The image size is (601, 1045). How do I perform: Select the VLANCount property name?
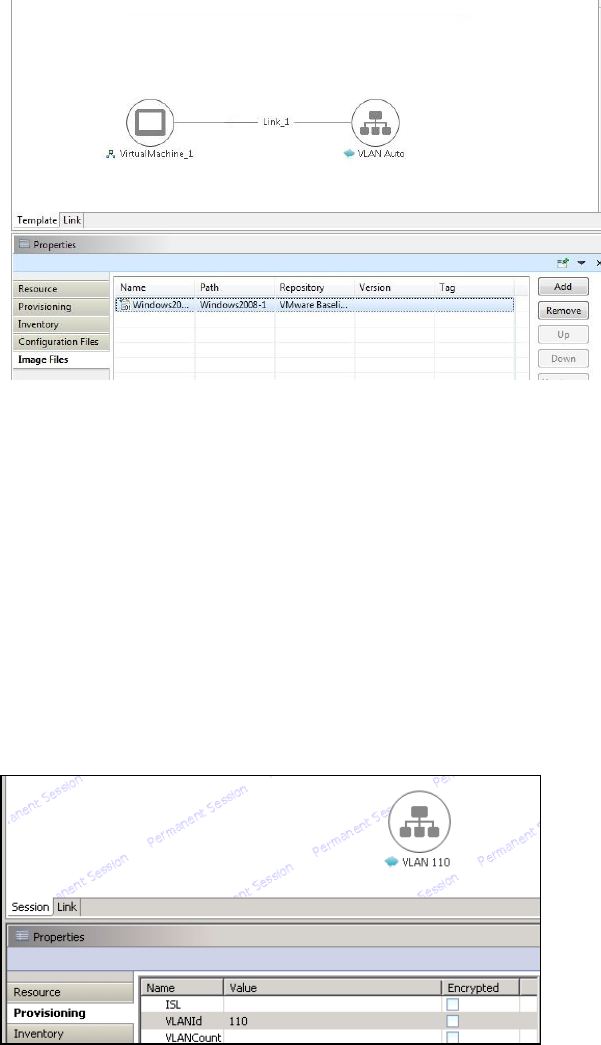pos(193,1037)
